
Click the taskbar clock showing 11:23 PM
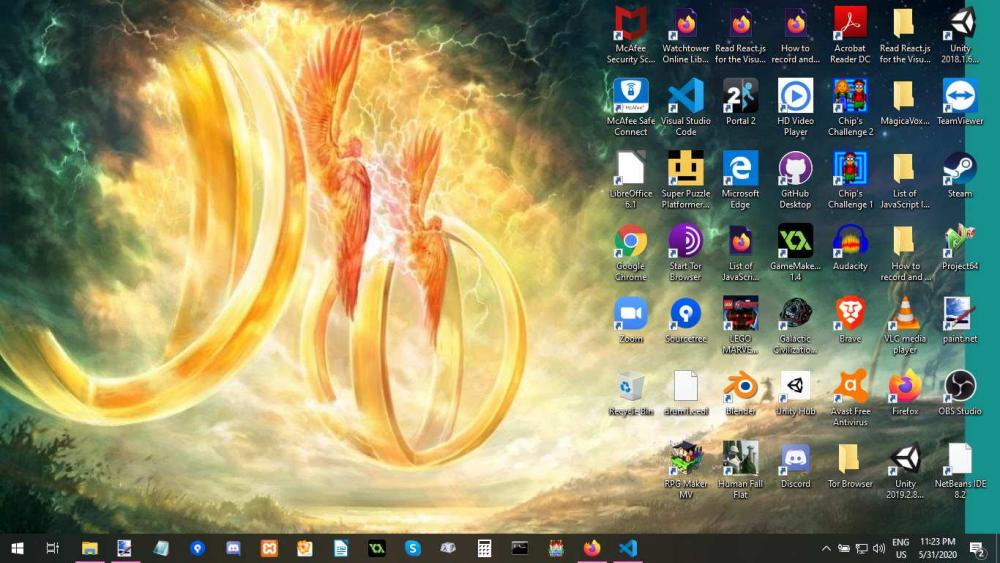[937, 548]
